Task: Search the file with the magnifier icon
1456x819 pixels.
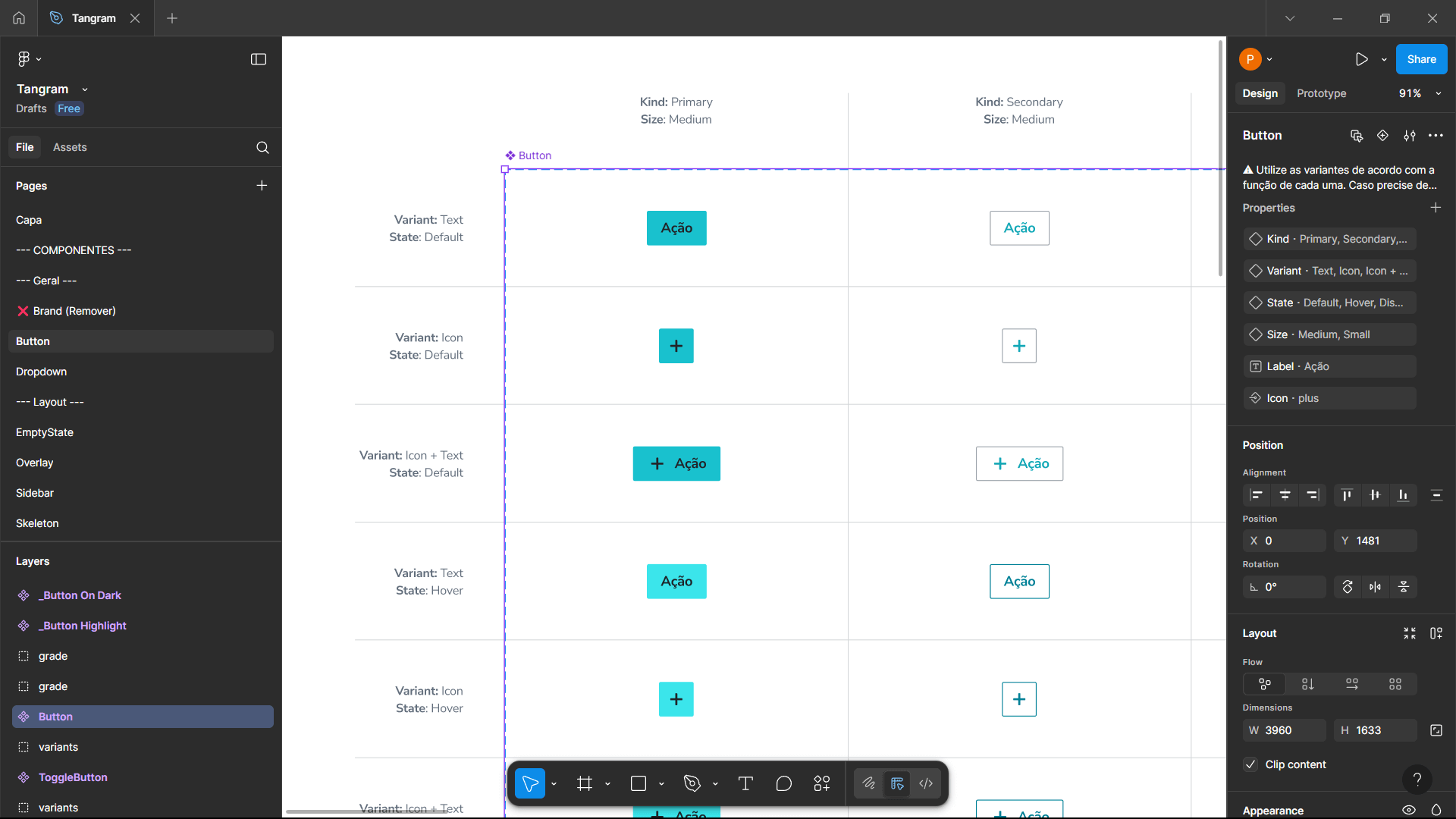Action: 262,148
